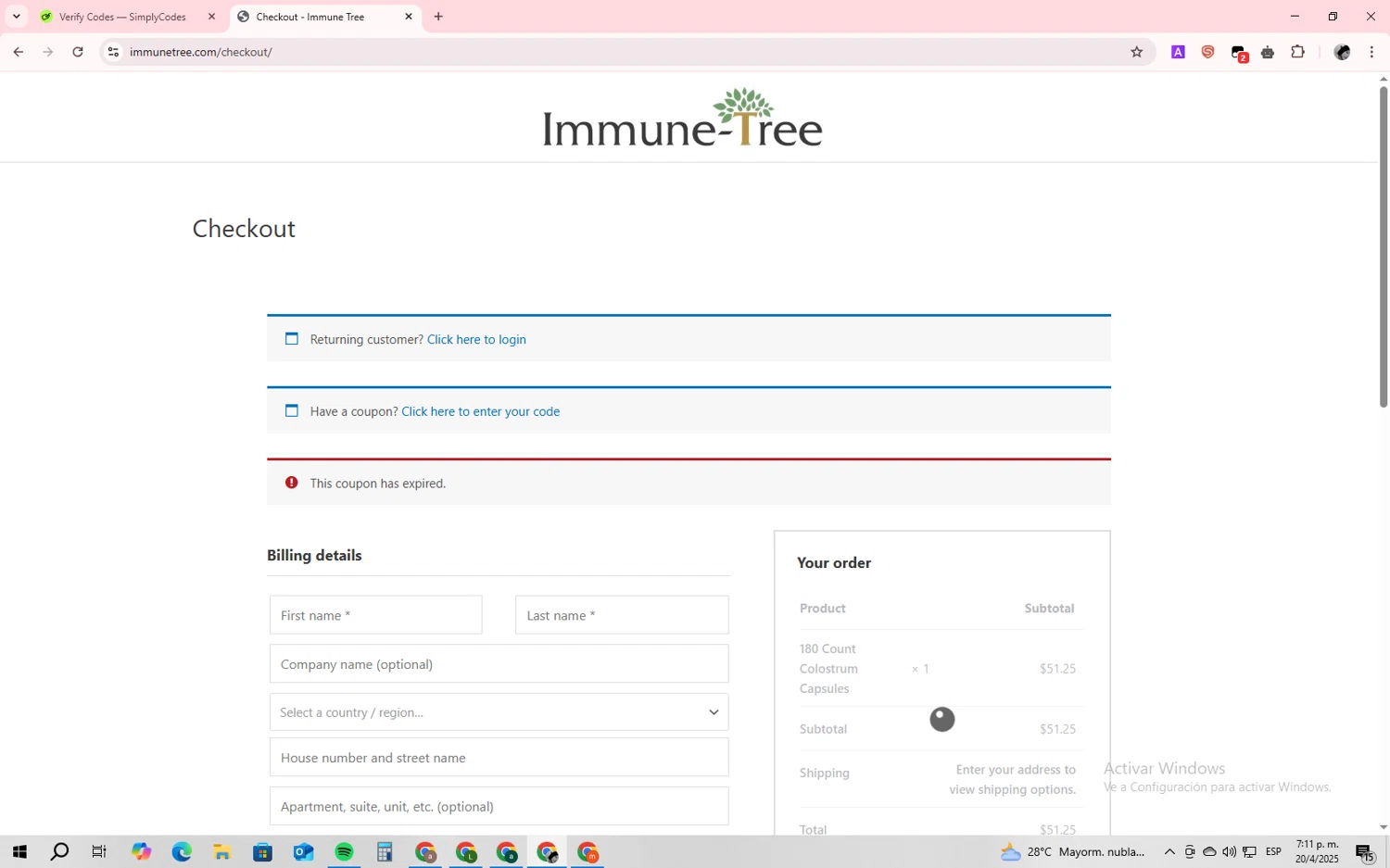Go back to the previous page
1390x868 pixels.
(18, 52)
